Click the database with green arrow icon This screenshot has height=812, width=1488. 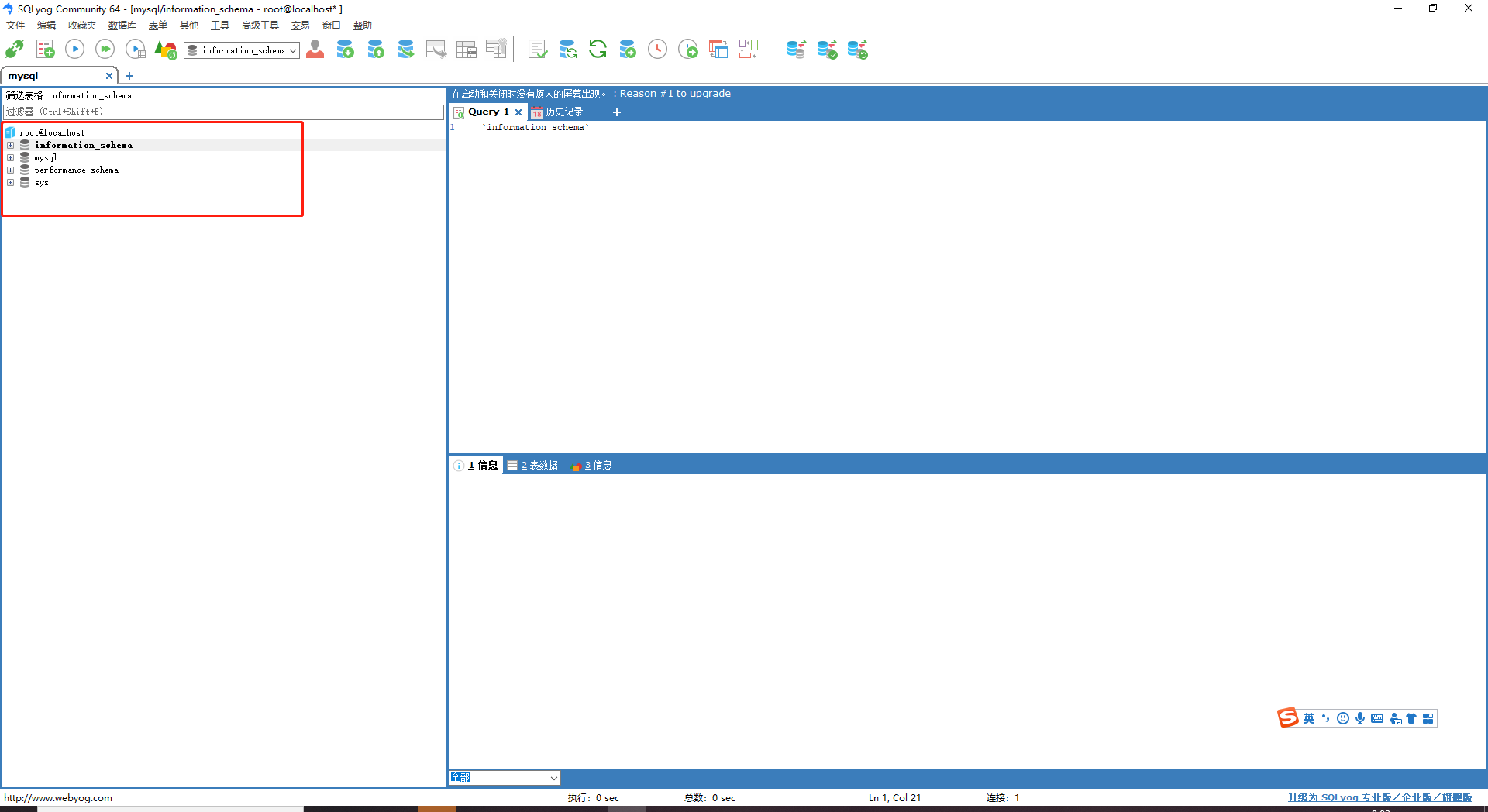coord(628,50)
